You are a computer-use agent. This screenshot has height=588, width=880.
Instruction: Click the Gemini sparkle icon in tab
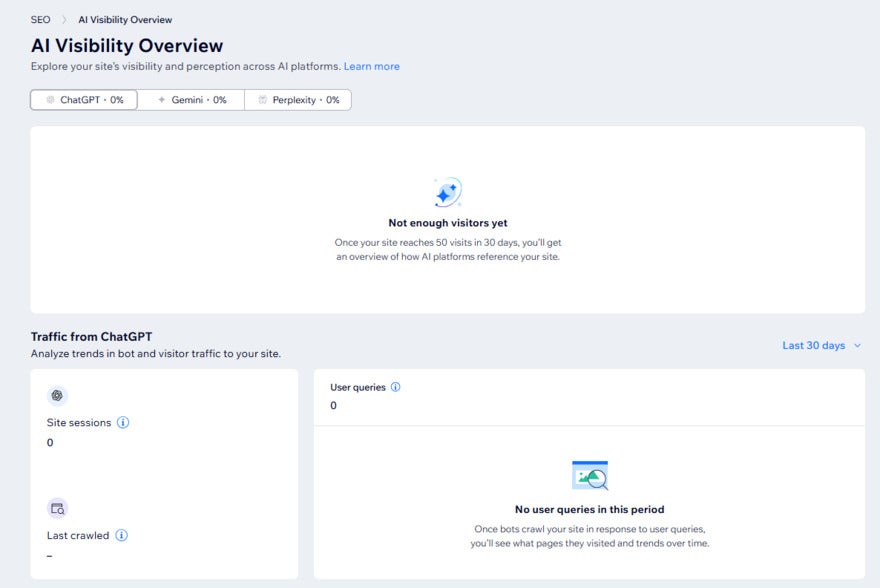pos(162,100)
